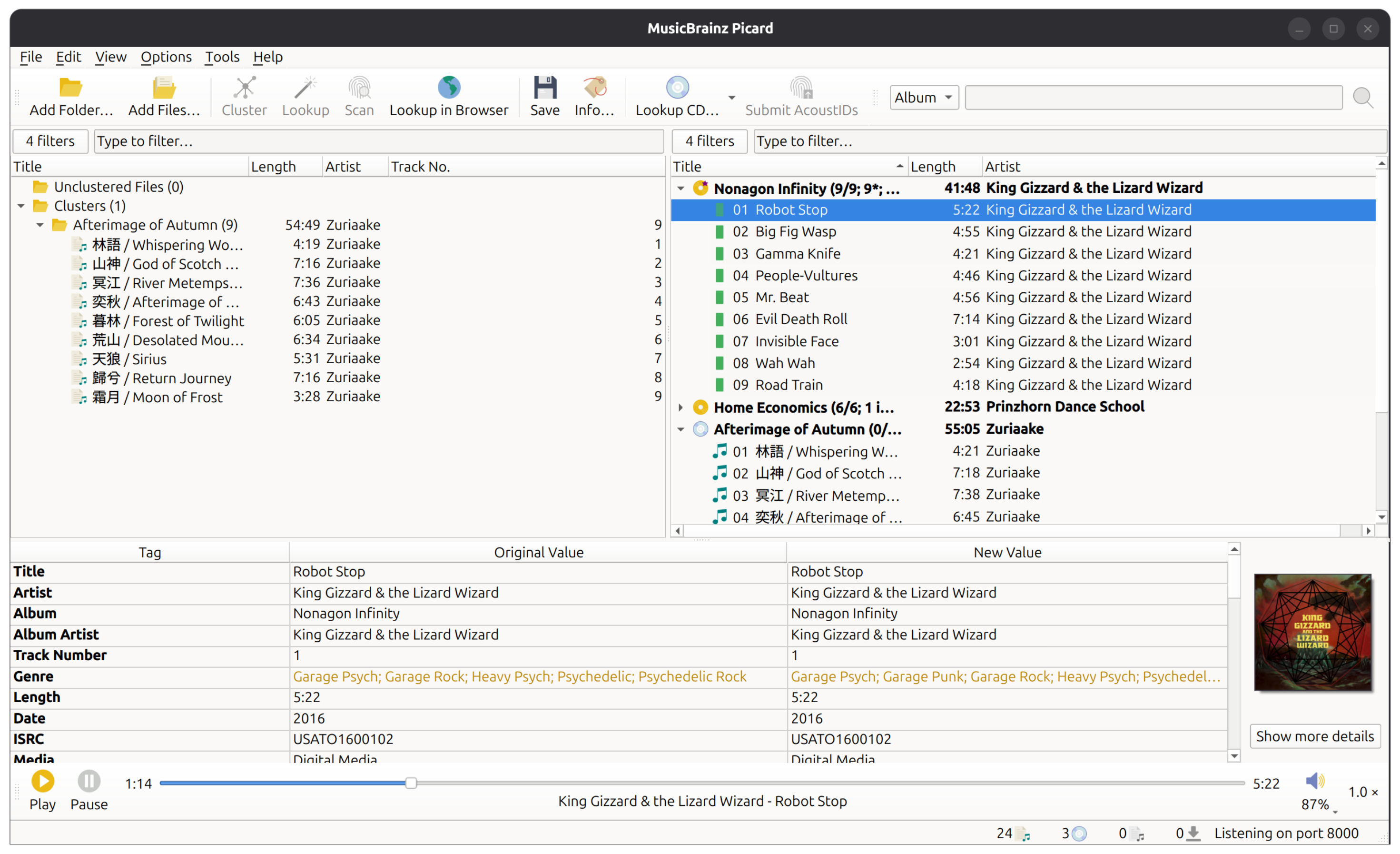The height and width of the screenshot is (854, 1400).
Task: Click the Clusters folder icon
Action: [x=40, y=206]
